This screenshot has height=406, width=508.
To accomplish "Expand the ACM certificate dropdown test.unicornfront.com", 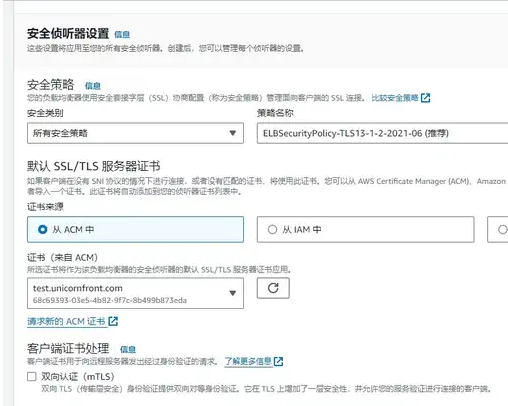I will (135, 293).
